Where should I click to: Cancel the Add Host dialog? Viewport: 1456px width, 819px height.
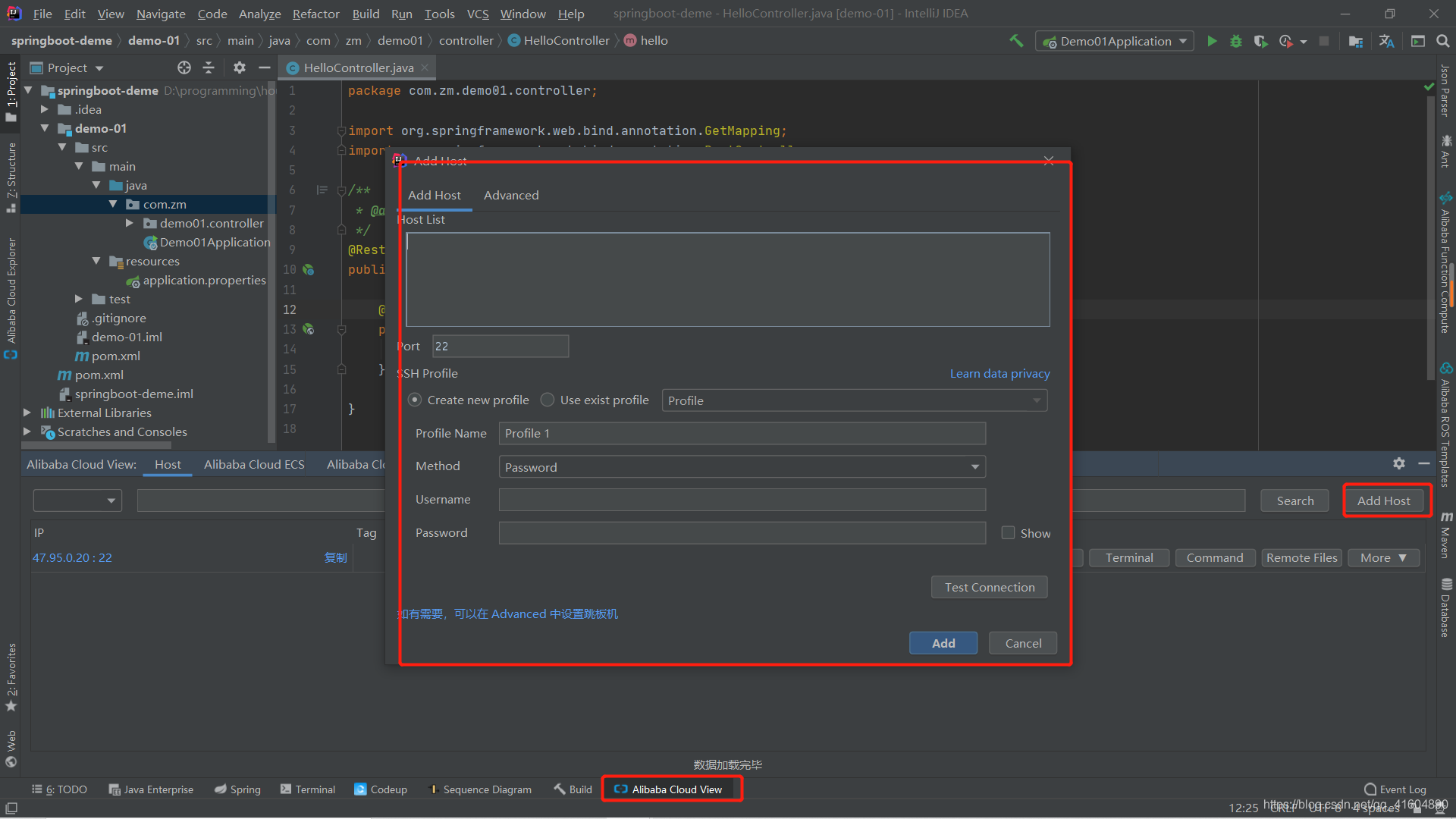(1023, 643)
